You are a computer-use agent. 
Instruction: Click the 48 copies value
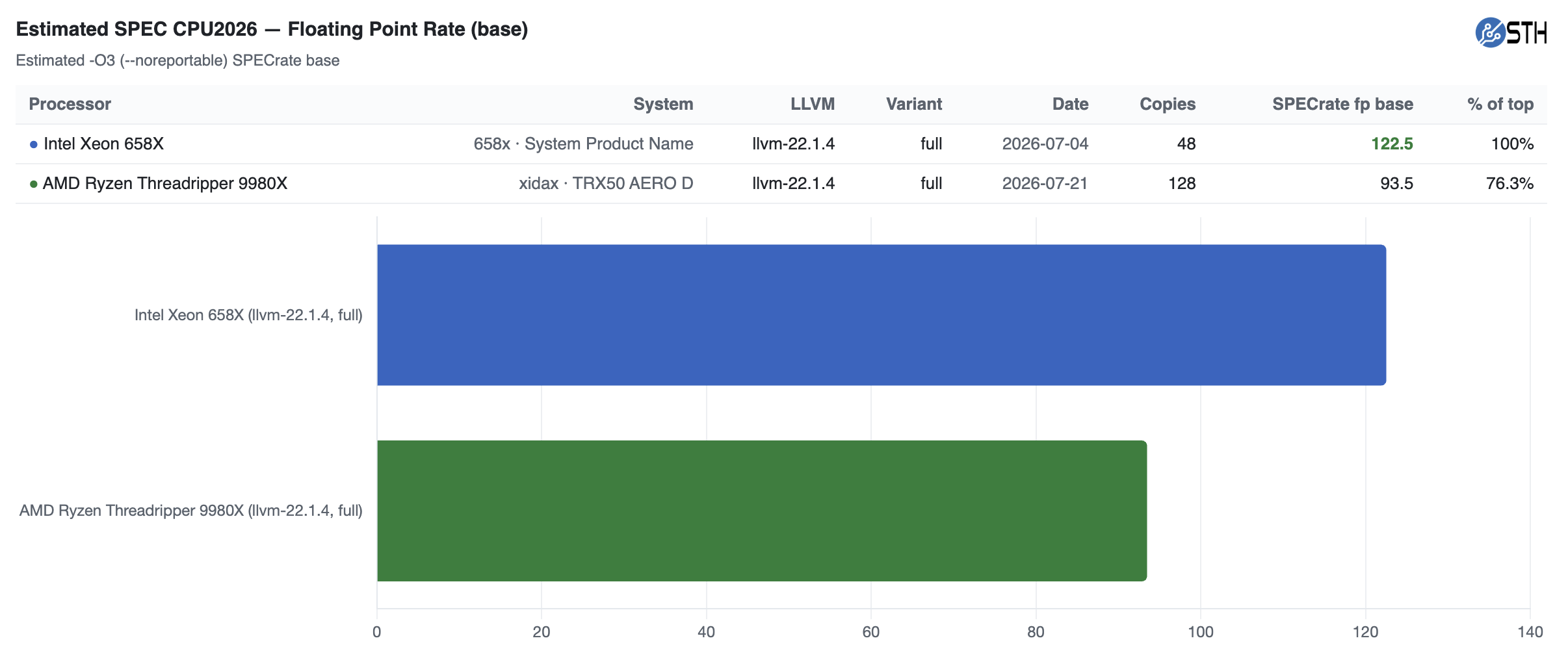pyautogui.click(x=1186, y=144)
